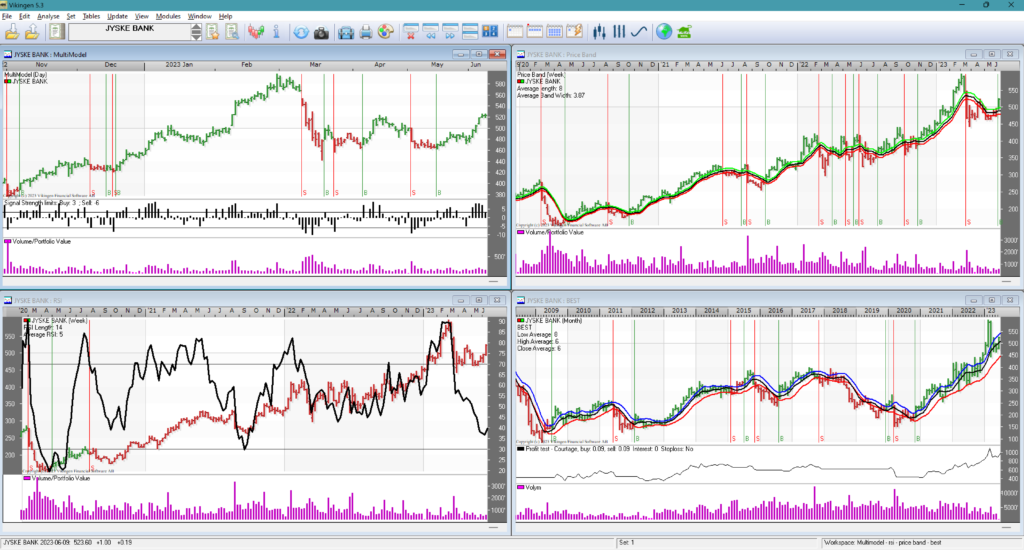Click the single-day calendar icon
Viewport: 1024px width, 550px height.
point(515,31)
